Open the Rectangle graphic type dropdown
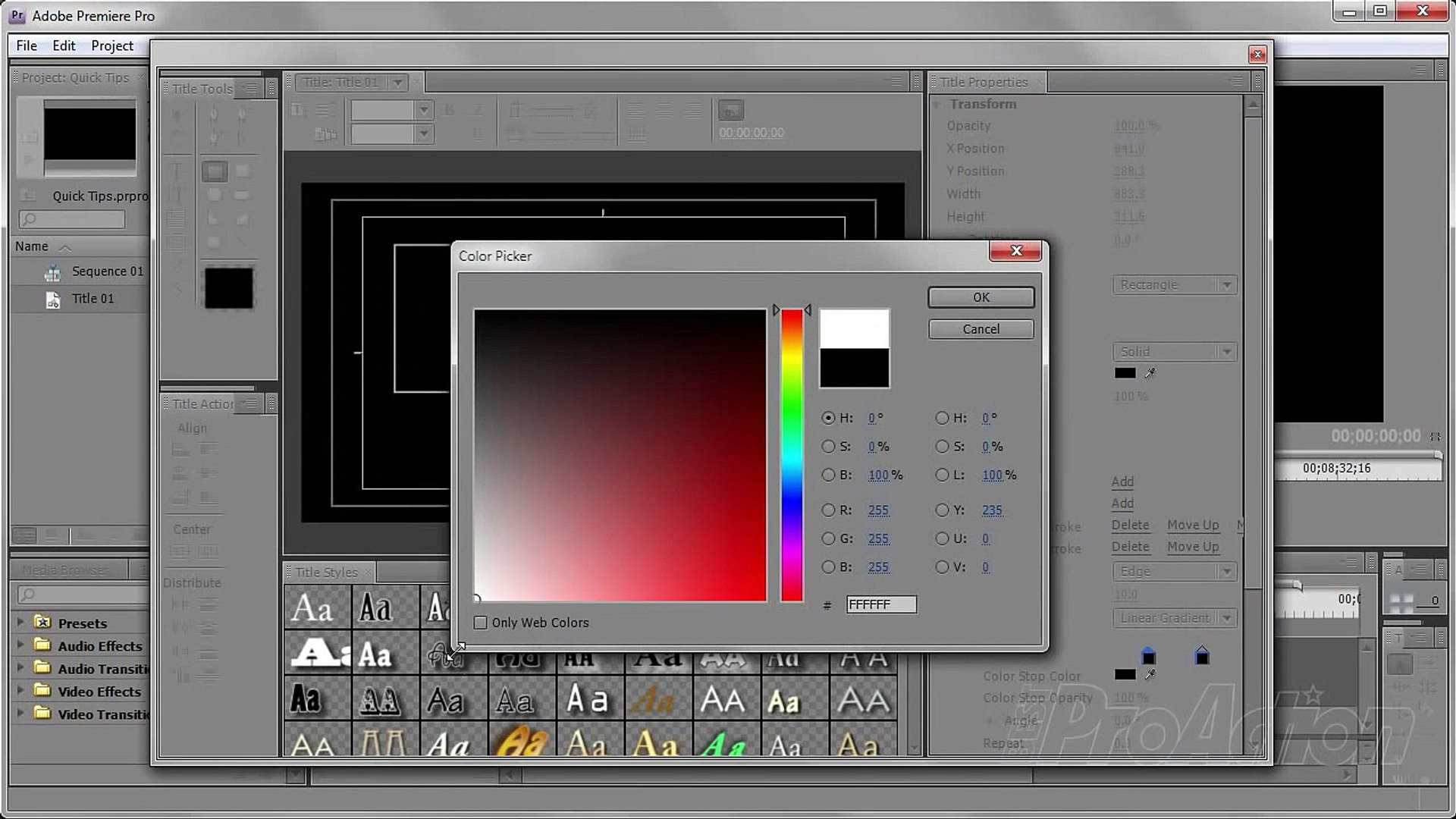The image size is (1456, 819). point(1174,285)
